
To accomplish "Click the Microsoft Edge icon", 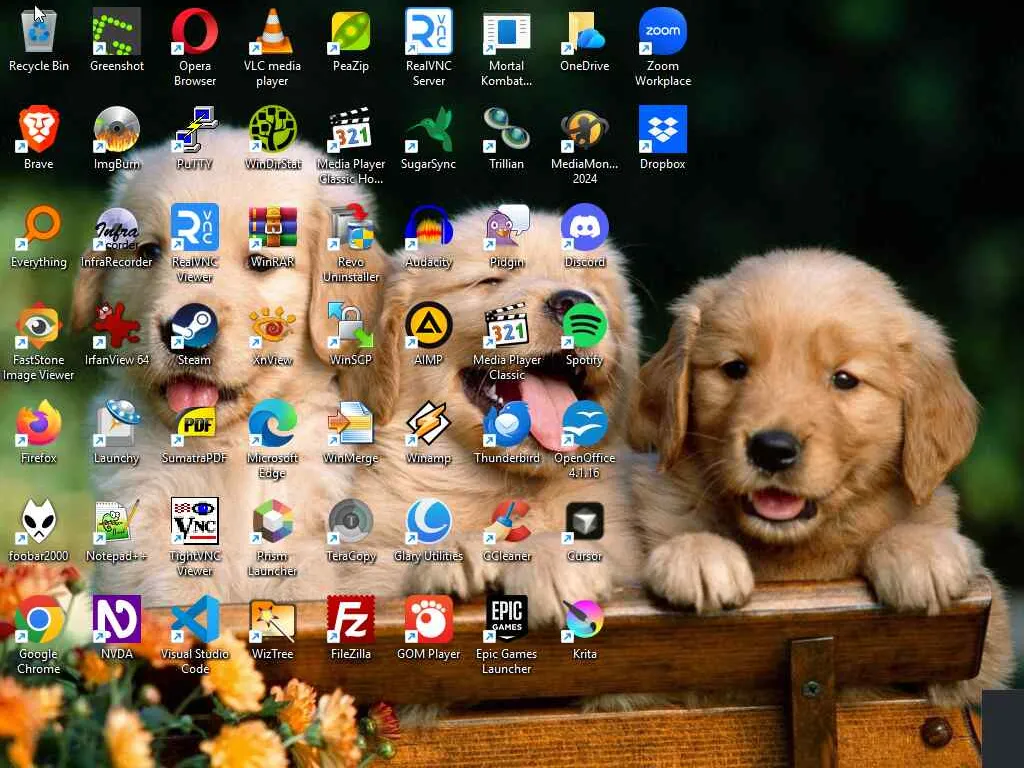I will (x=272, y=423).
